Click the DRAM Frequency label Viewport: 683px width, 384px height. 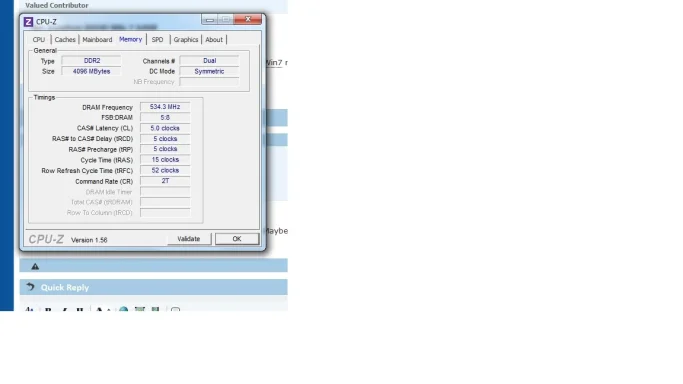tap(107, 108)
